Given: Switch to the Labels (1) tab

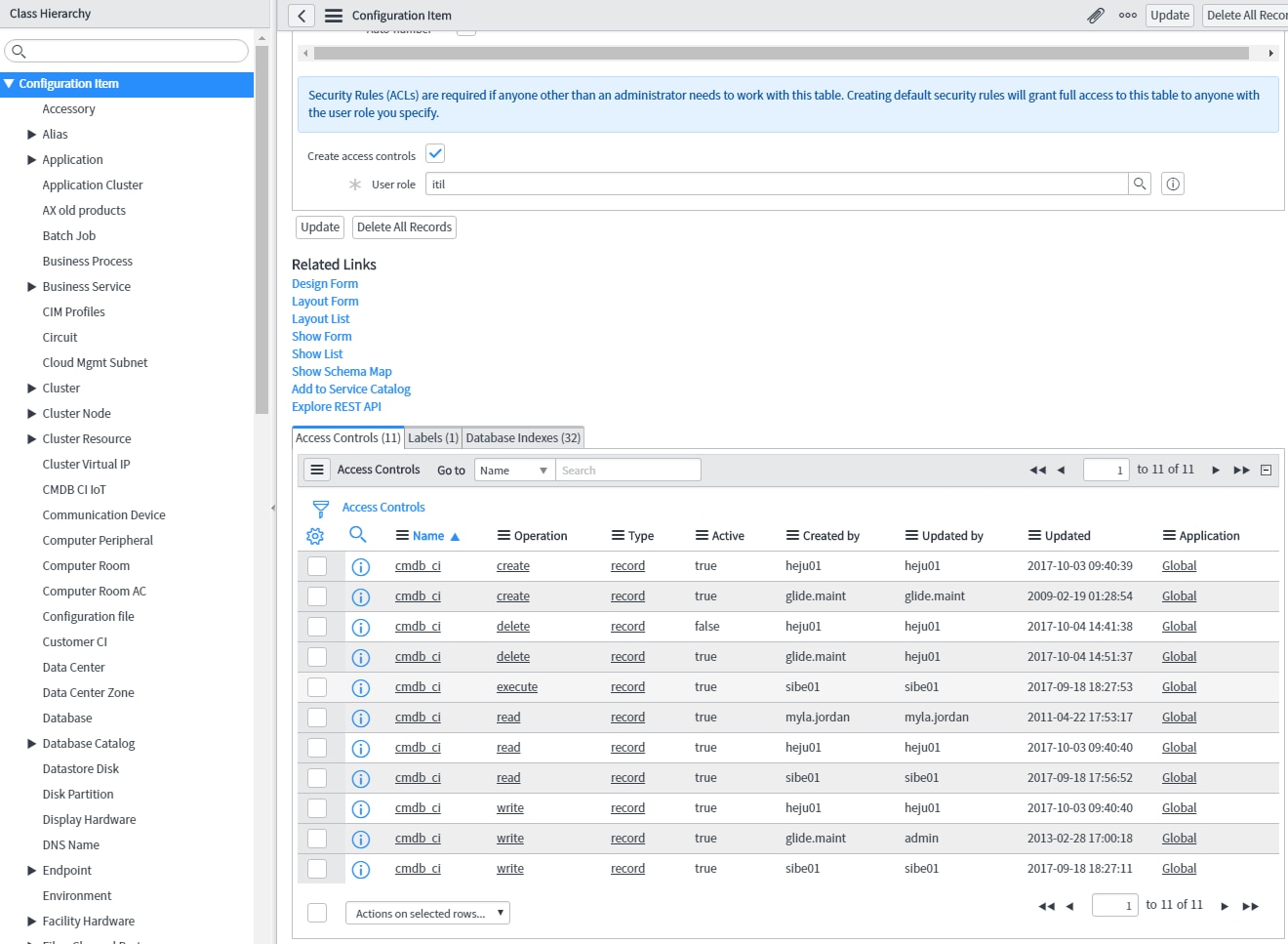Looking at the screenshot, I should 433,438.
